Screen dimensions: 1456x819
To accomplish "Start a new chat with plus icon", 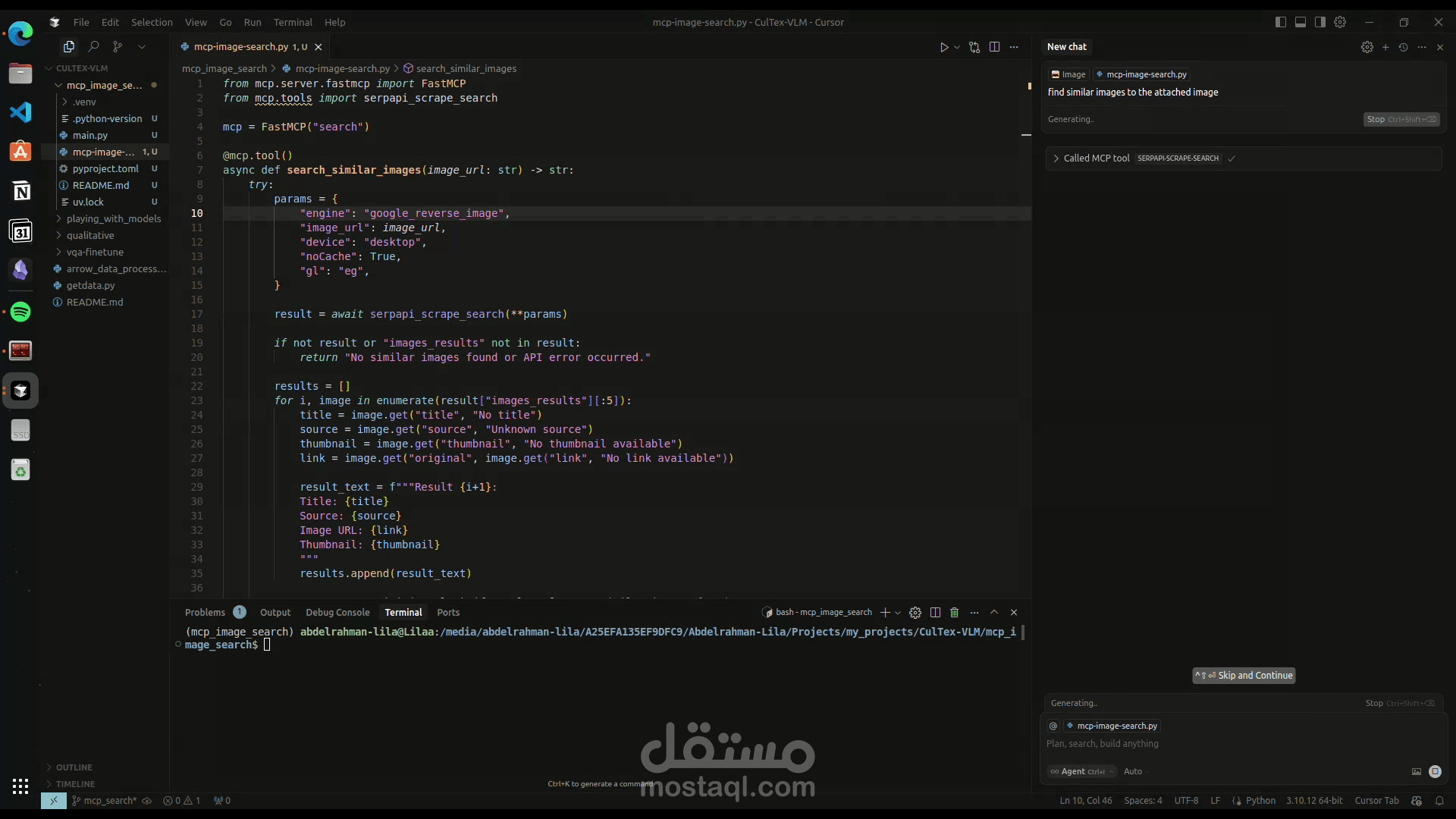I will point(1385,47).
